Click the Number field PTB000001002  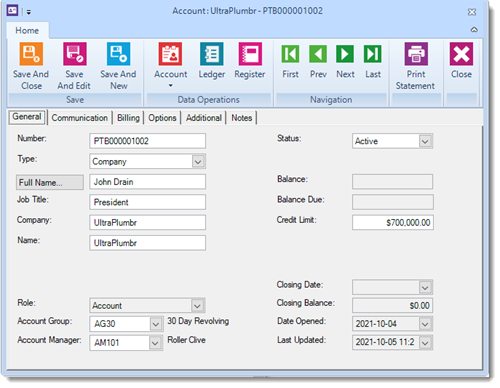(x=147, y=141)
